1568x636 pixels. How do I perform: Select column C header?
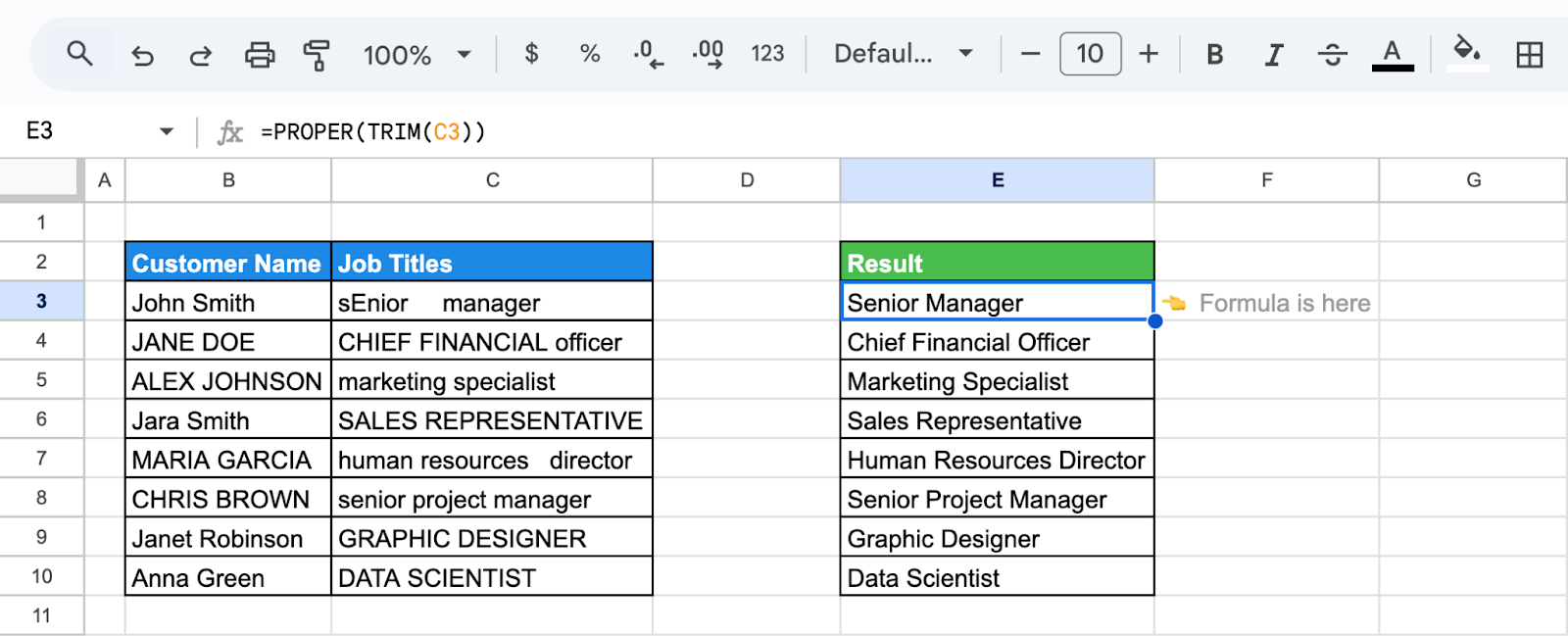492,180
